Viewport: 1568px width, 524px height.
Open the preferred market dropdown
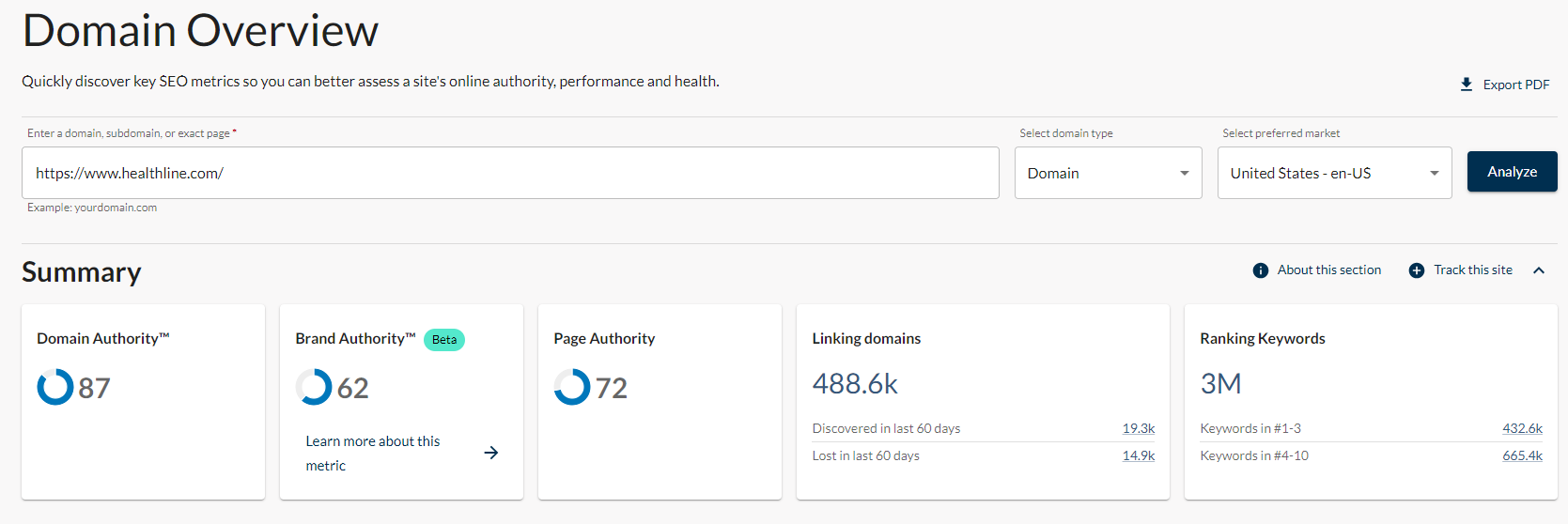coord(1335,173)
